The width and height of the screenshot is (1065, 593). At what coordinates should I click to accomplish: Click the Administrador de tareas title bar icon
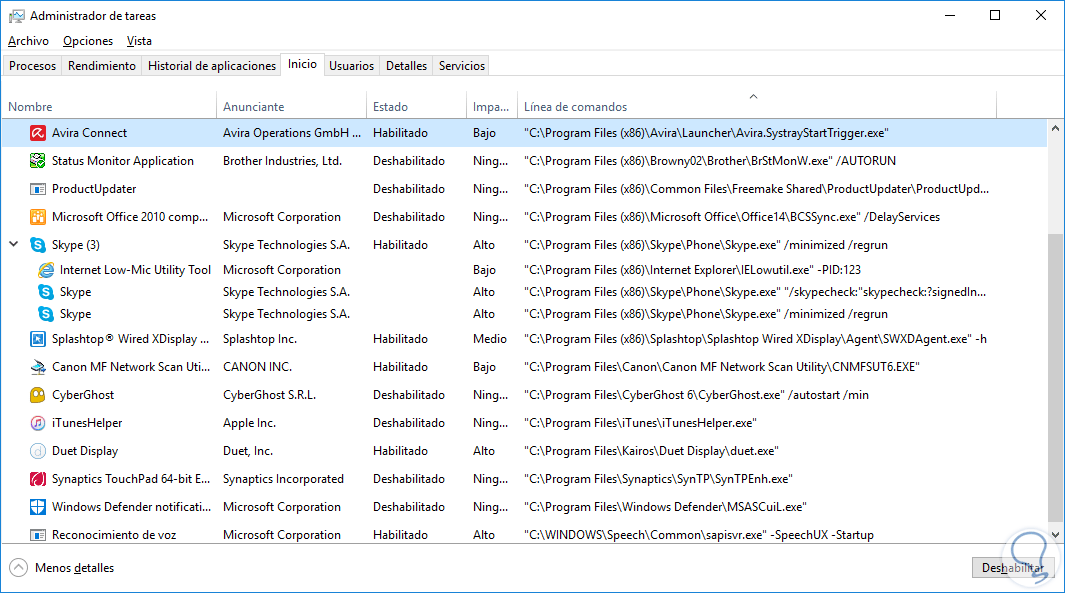16,16
